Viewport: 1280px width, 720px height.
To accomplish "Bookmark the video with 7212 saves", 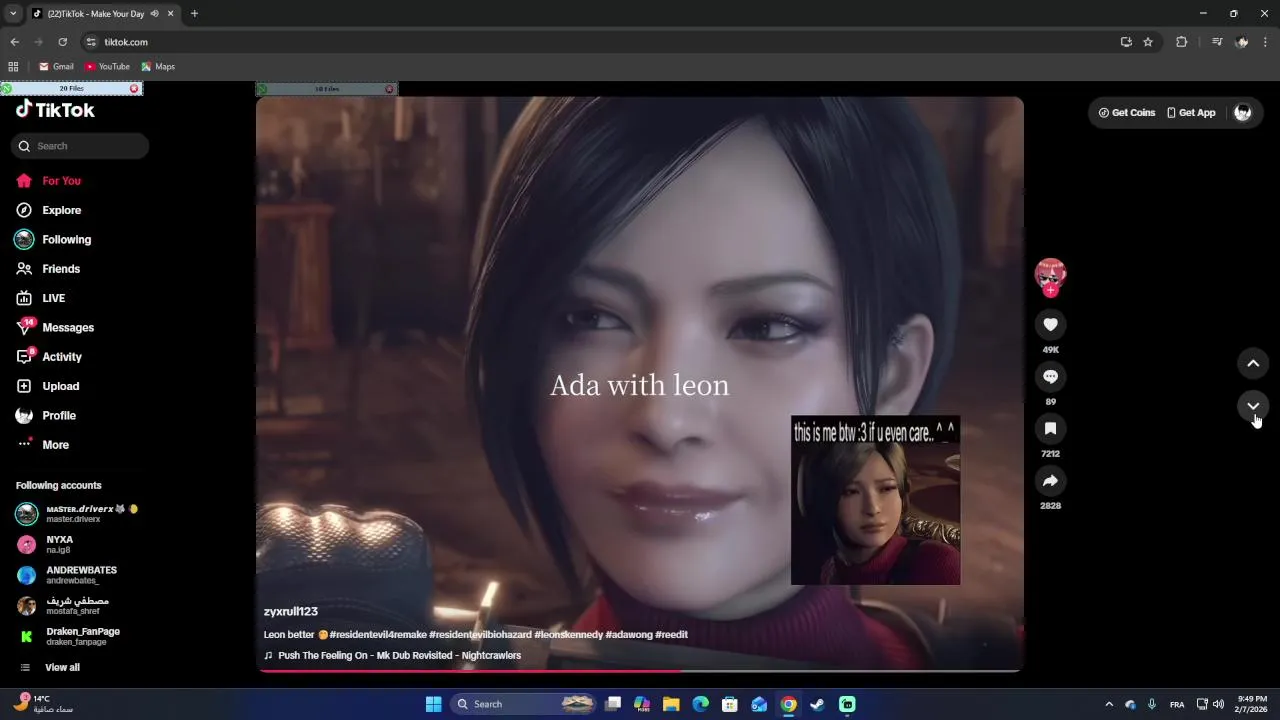I will click(1050, 428).
